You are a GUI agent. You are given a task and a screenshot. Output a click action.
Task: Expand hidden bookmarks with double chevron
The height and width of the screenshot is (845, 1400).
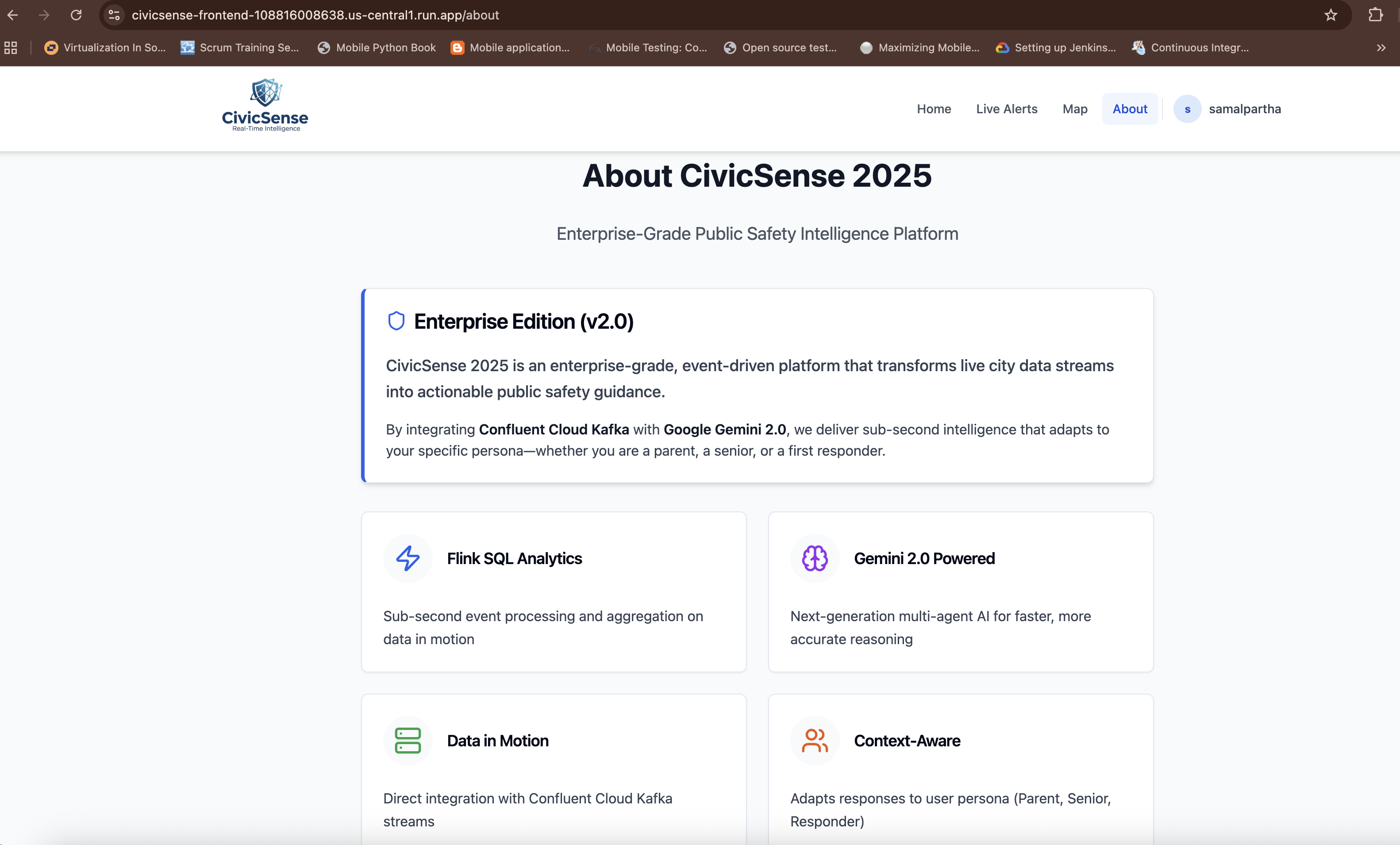1381,48
